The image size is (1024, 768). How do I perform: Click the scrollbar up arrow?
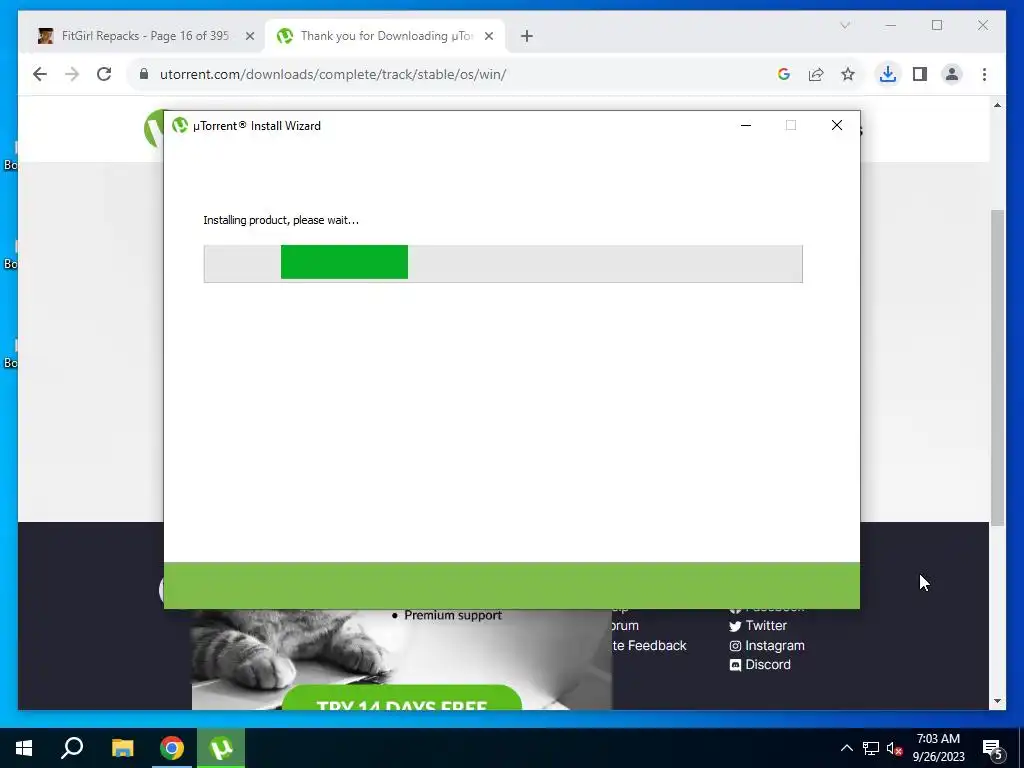(x=997, y=105)
